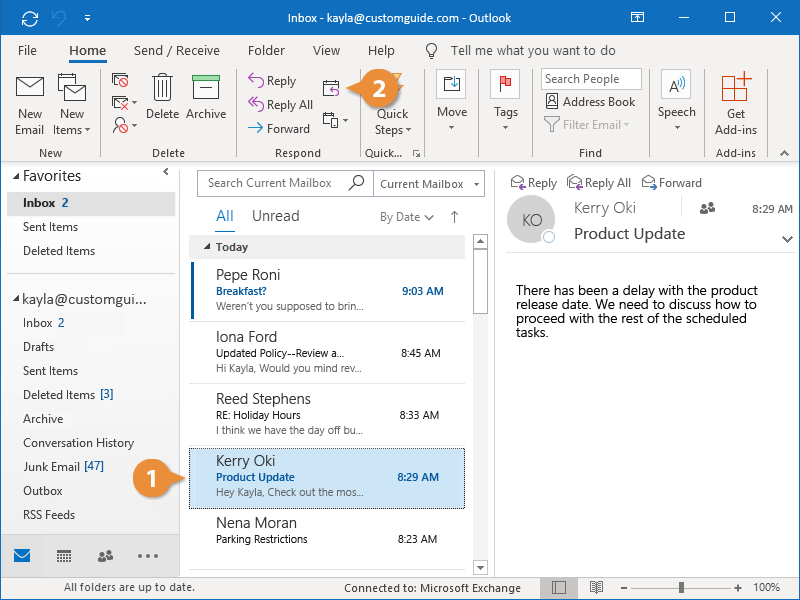This screenshot has width=800, height=600.
Task: Open the Drafts folder
Action: pyautogui.click(x=38, y=347)
